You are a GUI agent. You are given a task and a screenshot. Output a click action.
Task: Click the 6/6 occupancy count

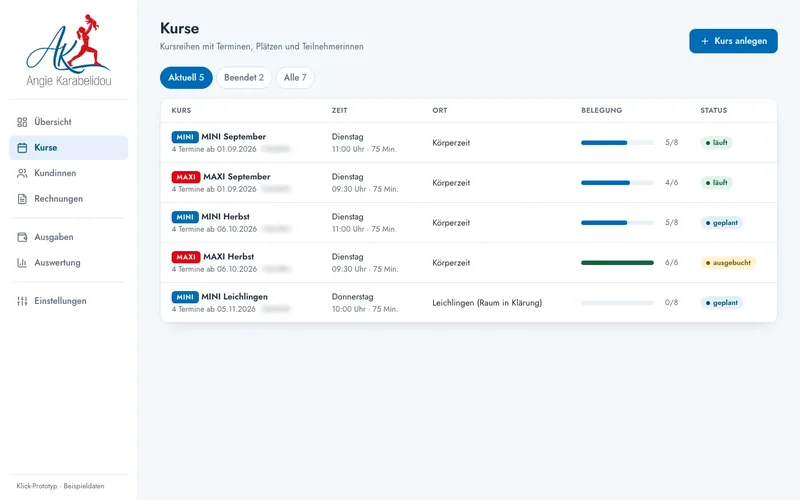tap(671, 262)
